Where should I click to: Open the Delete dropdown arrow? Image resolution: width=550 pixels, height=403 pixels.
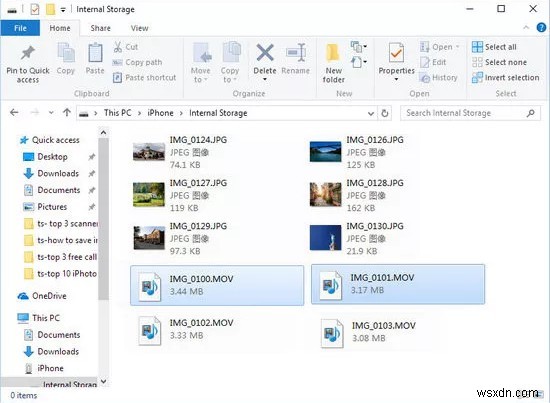coord(265,79)
